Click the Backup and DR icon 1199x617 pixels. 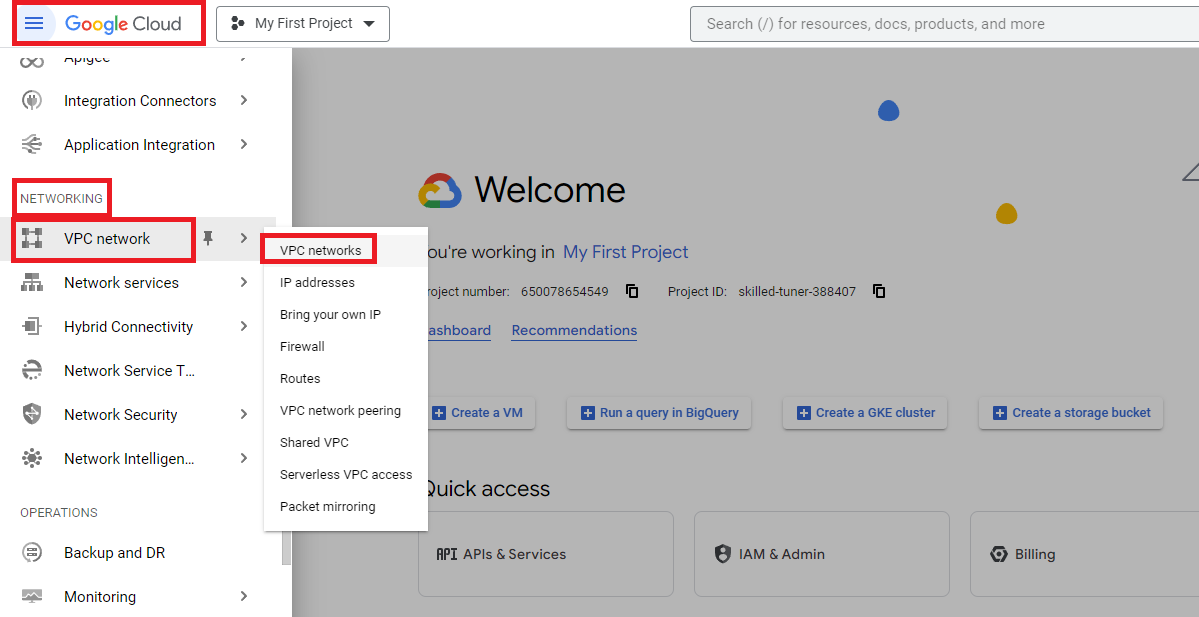(31, 553)
